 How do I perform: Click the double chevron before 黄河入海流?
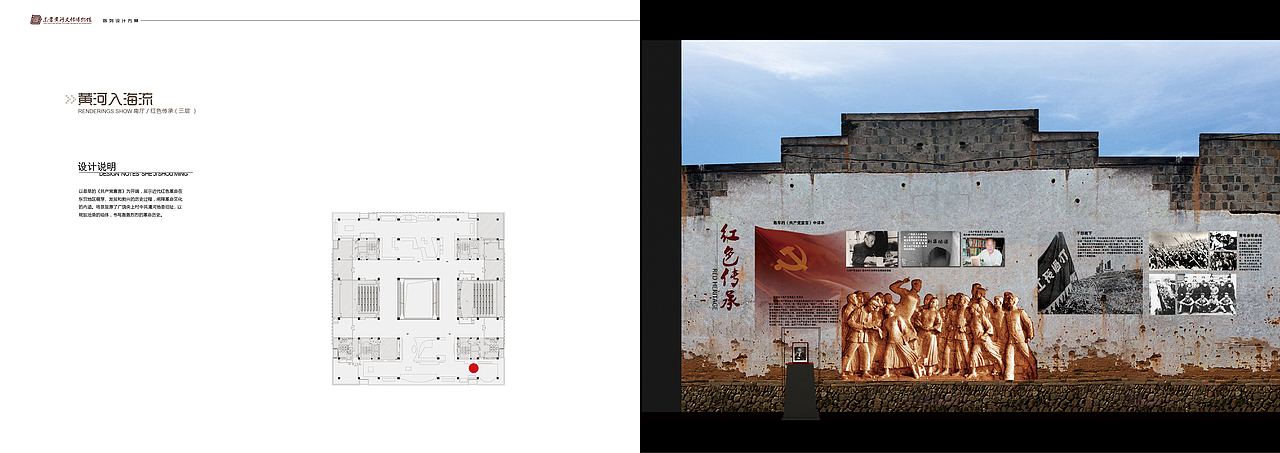(x=69, y=99)
